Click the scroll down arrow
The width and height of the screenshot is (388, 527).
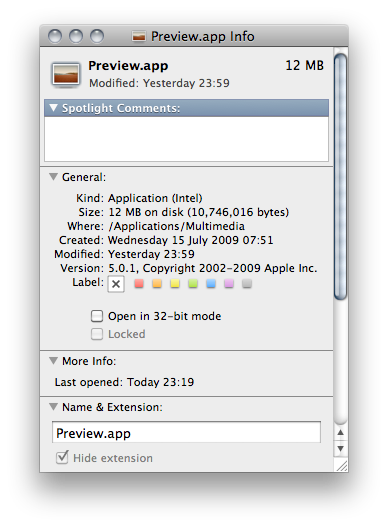(x=341, y=449)
